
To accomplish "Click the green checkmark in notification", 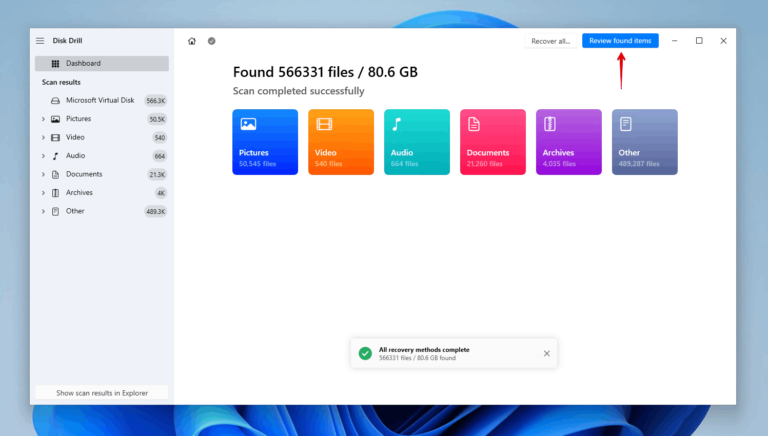I will (x=365, y=353).
